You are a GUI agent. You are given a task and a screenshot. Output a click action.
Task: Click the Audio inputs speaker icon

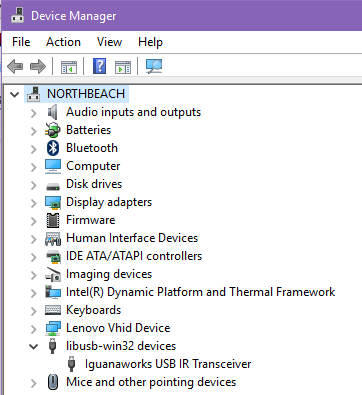tap(53, 112)
